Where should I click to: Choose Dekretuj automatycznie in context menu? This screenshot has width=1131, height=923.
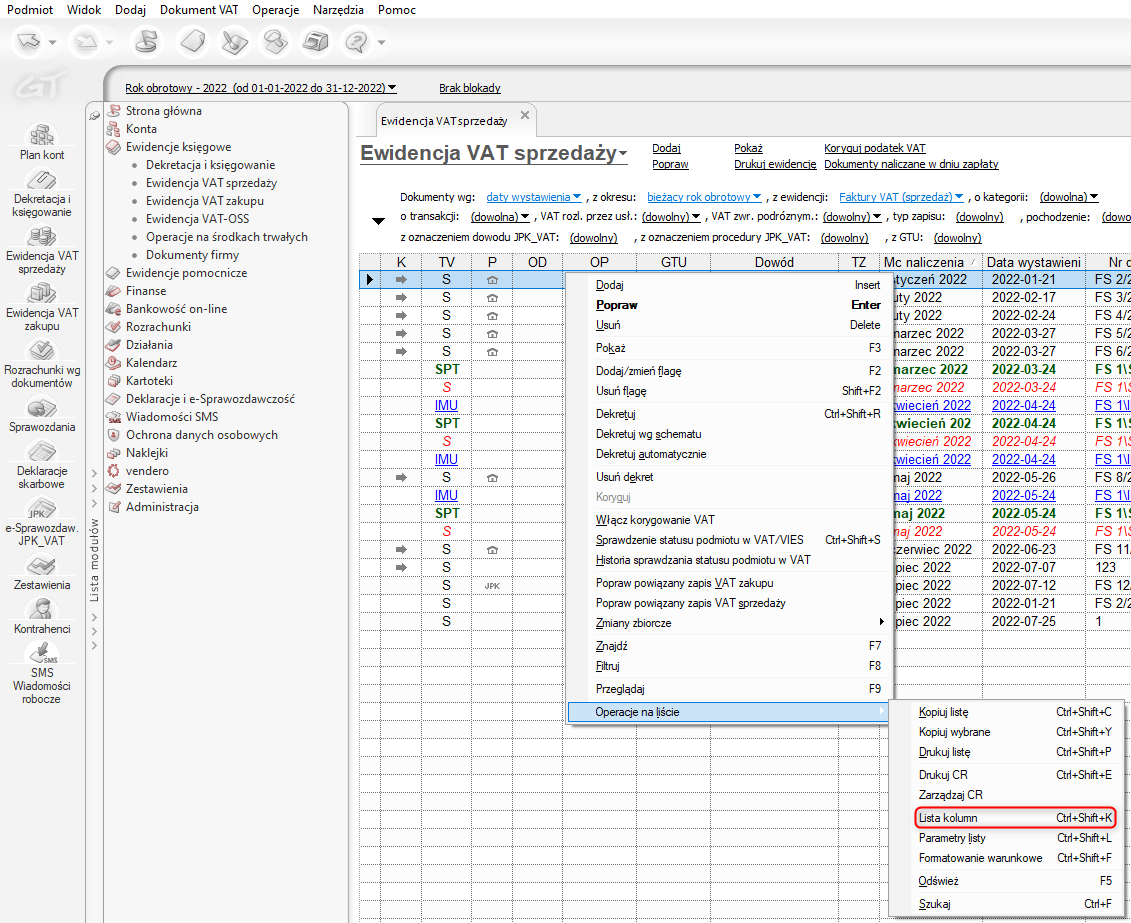point(651,454)
